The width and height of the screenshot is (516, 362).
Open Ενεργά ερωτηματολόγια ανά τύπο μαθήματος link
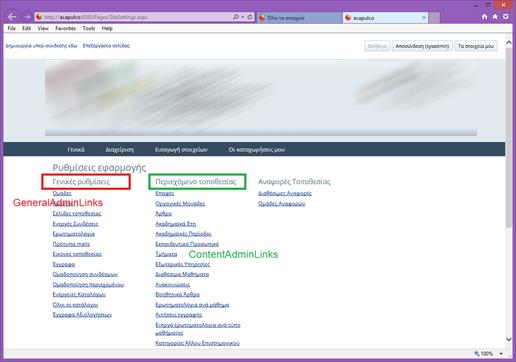coord(198,329)
